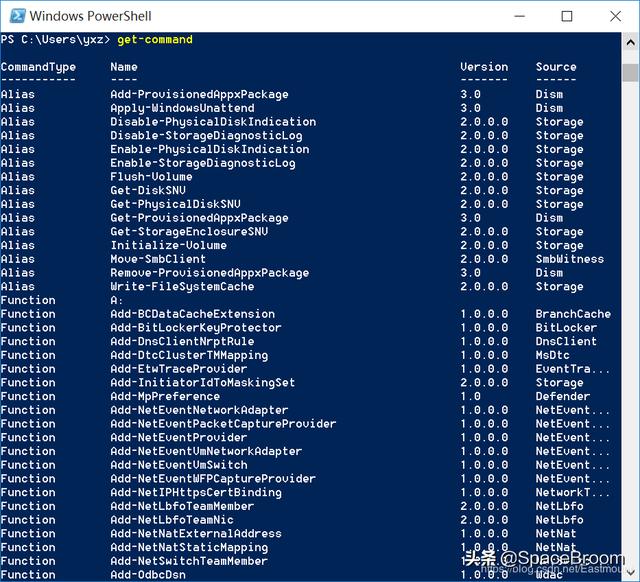Select Add-NetEventProvider entry

[x=179, y=438]
